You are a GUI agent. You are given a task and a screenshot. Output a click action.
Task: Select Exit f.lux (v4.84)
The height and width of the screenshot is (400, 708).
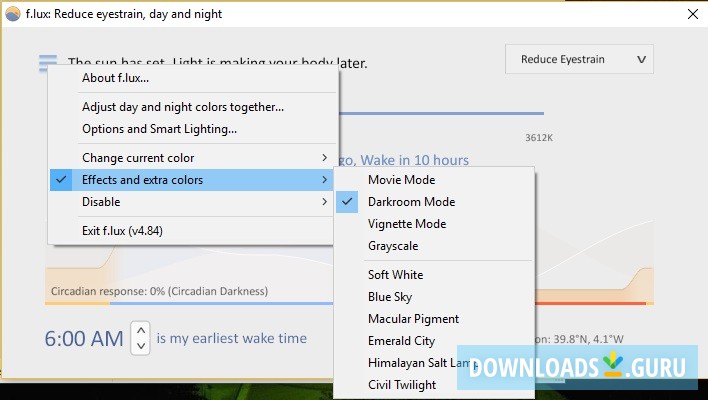(x=193, y=231)
